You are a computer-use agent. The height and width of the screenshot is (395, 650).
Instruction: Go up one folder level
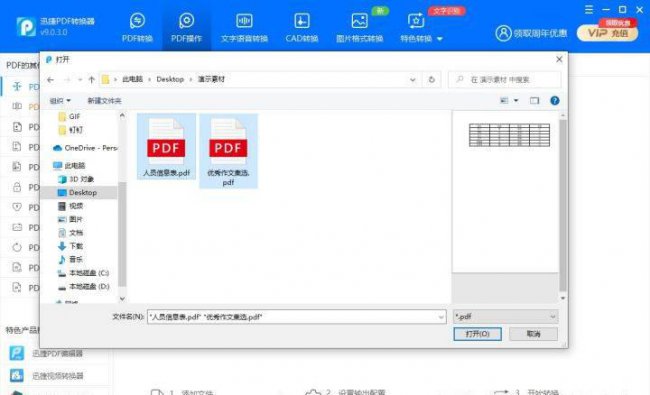pyautogui.click(x=92, y=80)
